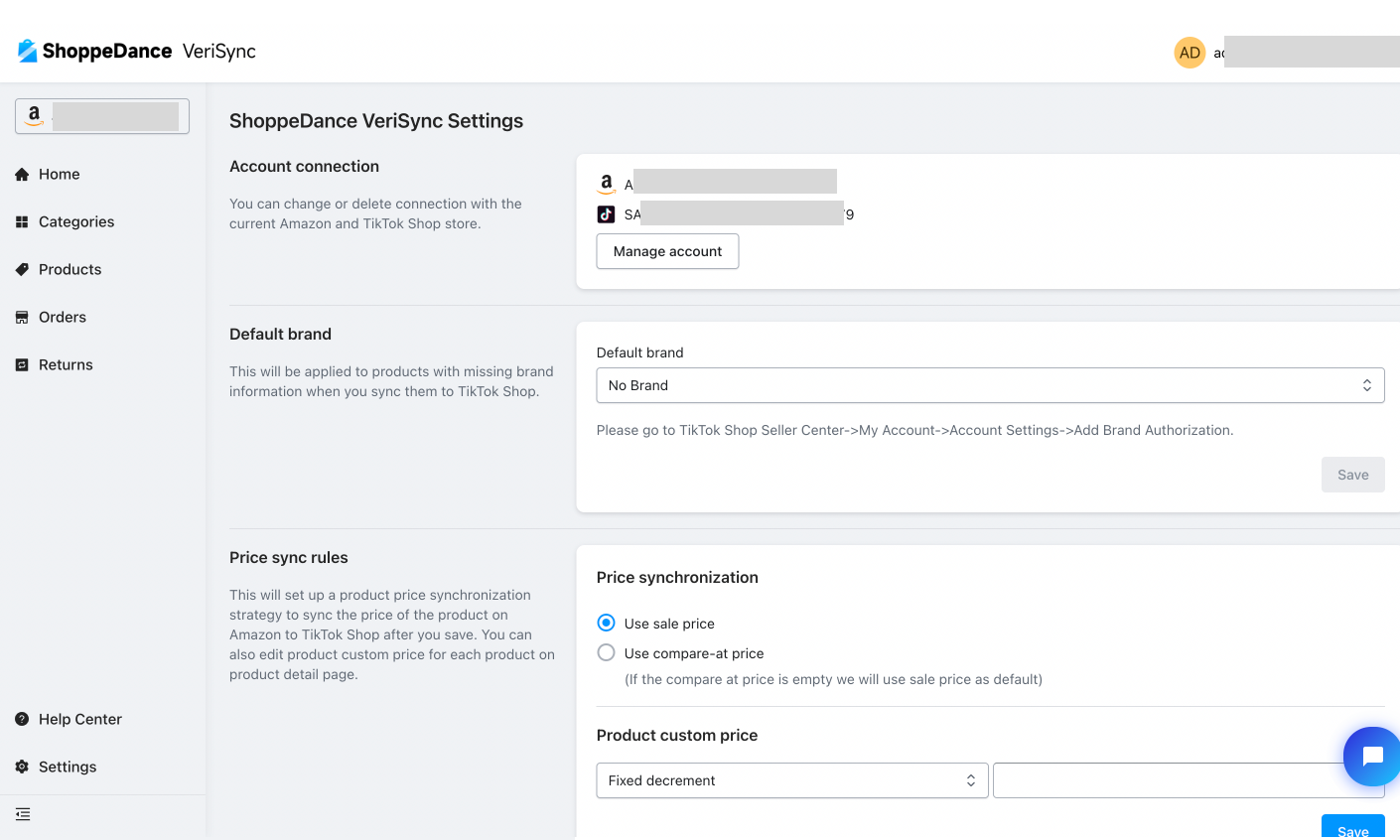Open the Amazon store selector in sidebar
Screen dimensions: 1400x840
[x=102, y=116]
